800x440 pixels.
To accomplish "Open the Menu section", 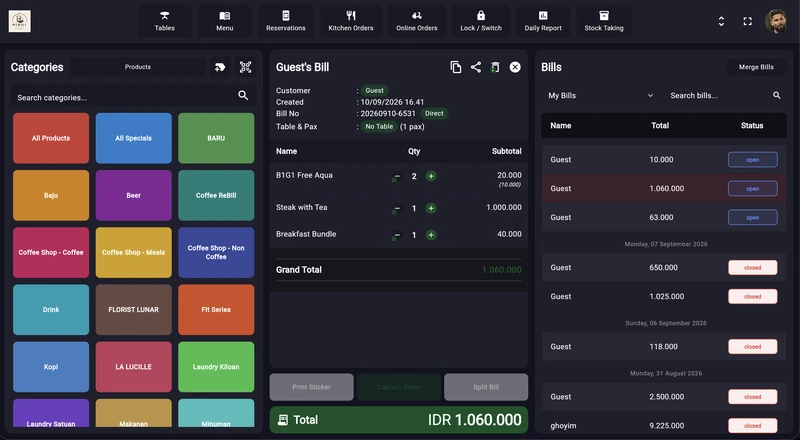I will [224, 21].
